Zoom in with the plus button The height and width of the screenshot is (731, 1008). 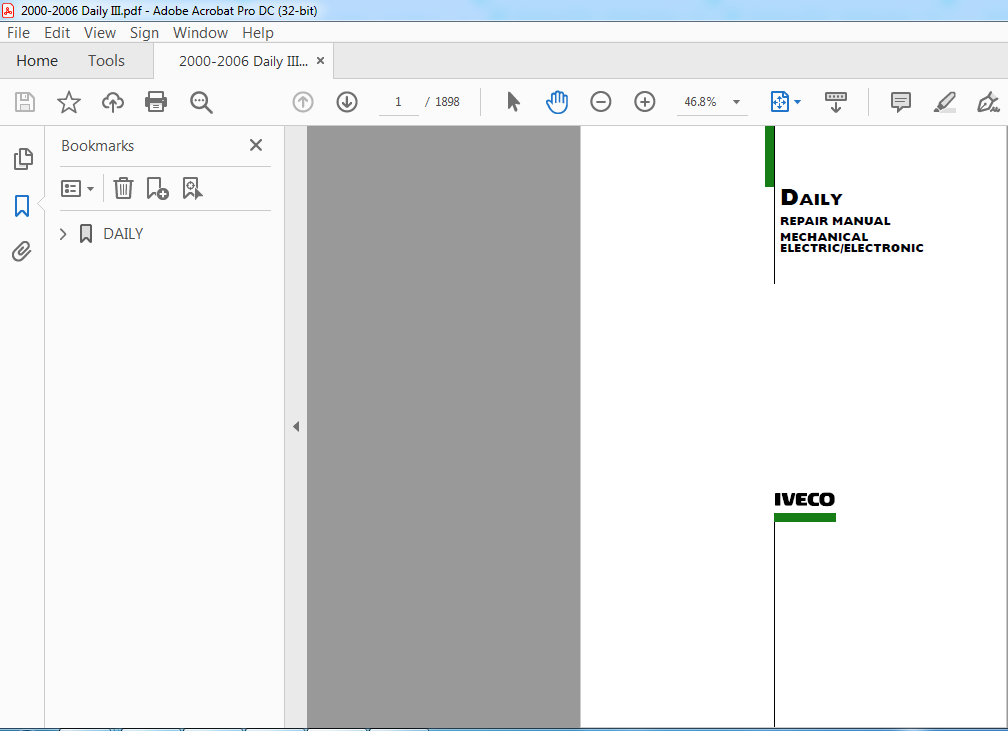point(645,102)
